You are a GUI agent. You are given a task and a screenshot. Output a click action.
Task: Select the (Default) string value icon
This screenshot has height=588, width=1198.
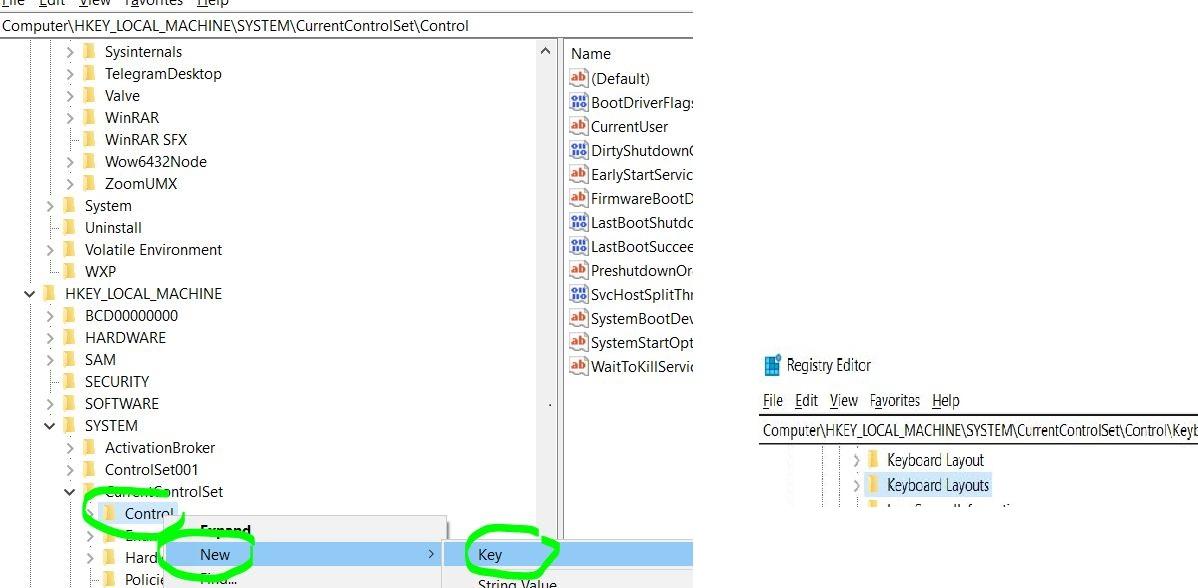[578, 78]
